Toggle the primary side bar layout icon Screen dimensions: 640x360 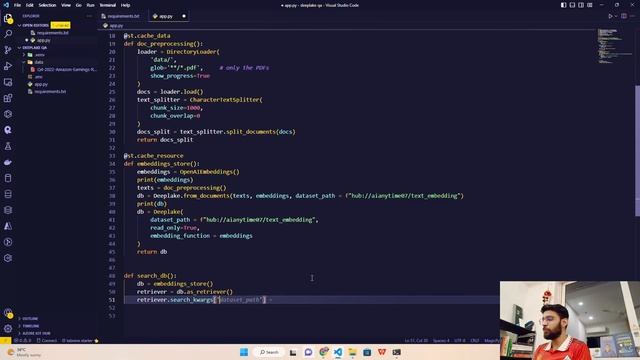(x=563, y=5)
